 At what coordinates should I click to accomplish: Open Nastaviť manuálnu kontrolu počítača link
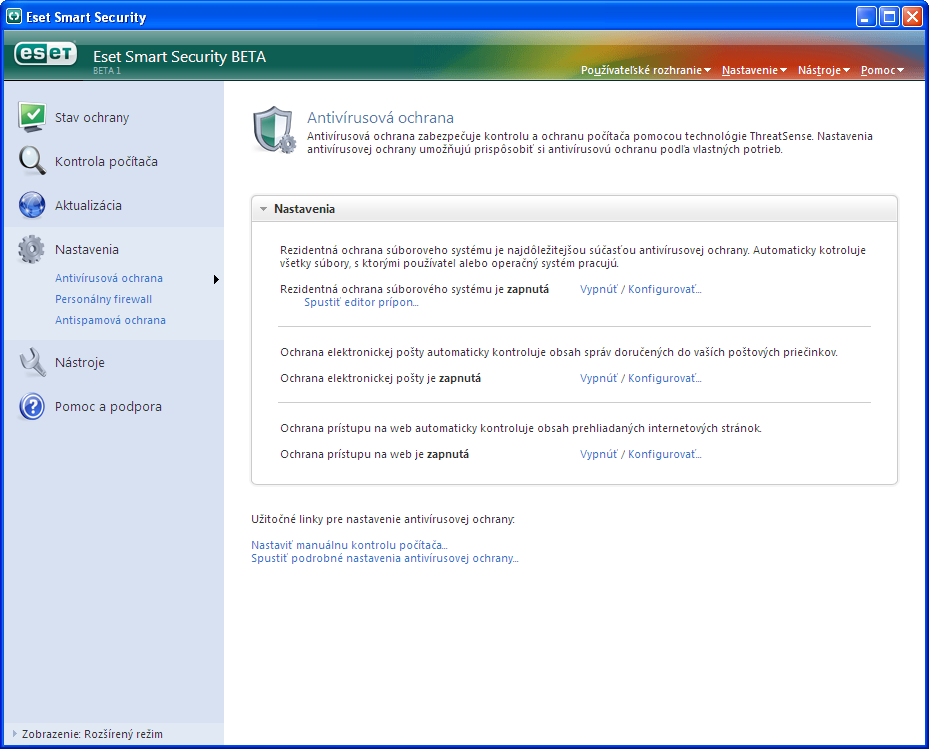click(349, 545)
